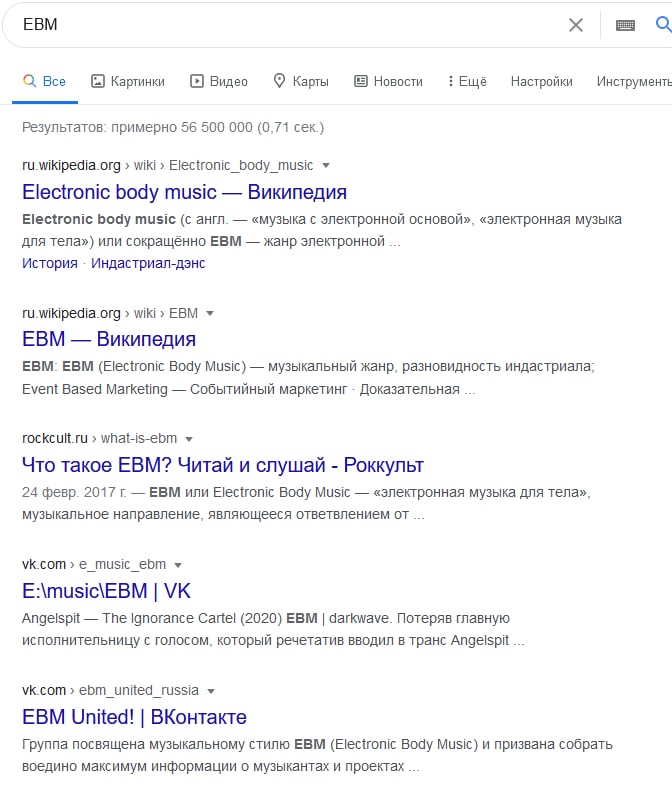
Task: Open the on-screen keyboard icon
Action: pyautogui.click(x=625, y=25)
